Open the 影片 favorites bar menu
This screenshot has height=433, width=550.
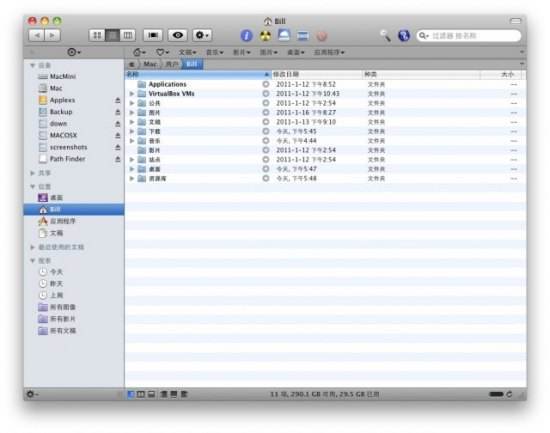pyautogui.click(x=241, y=52)
